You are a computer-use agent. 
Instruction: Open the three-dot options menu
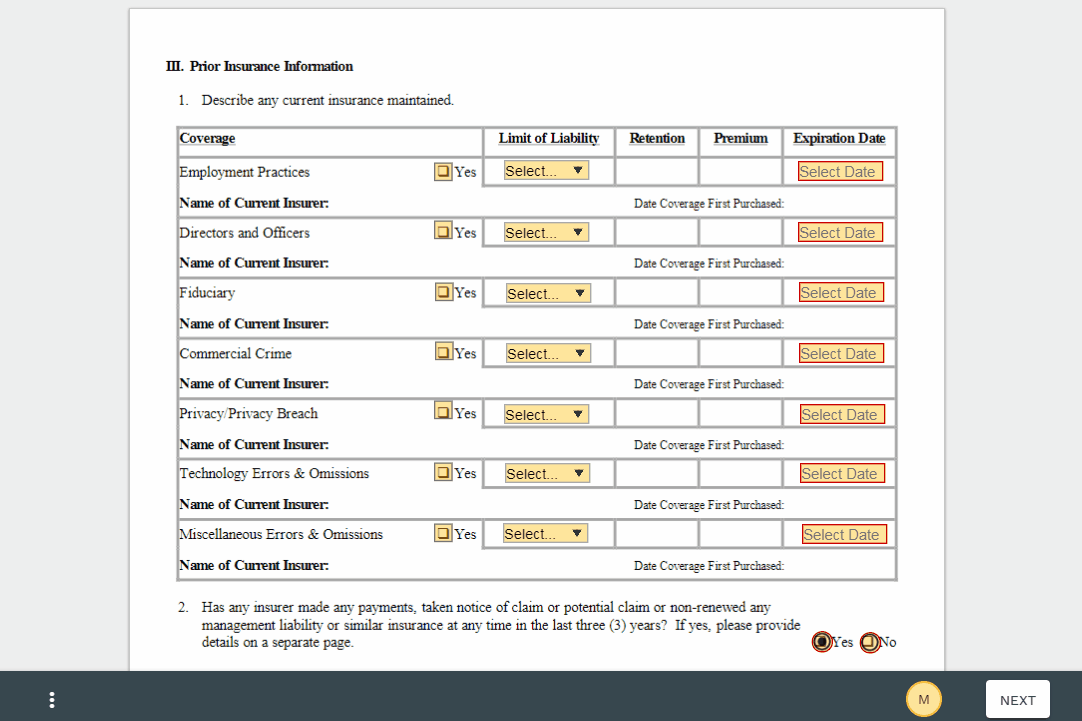[52, 700]
